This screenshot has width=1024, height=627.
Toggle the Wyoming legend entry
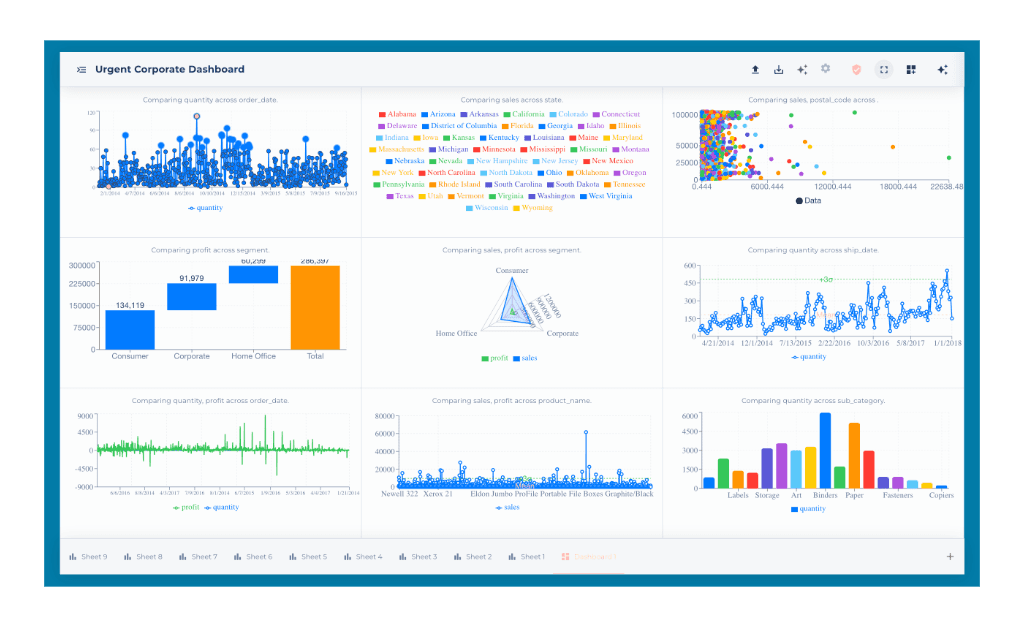(x=533, y=208)
